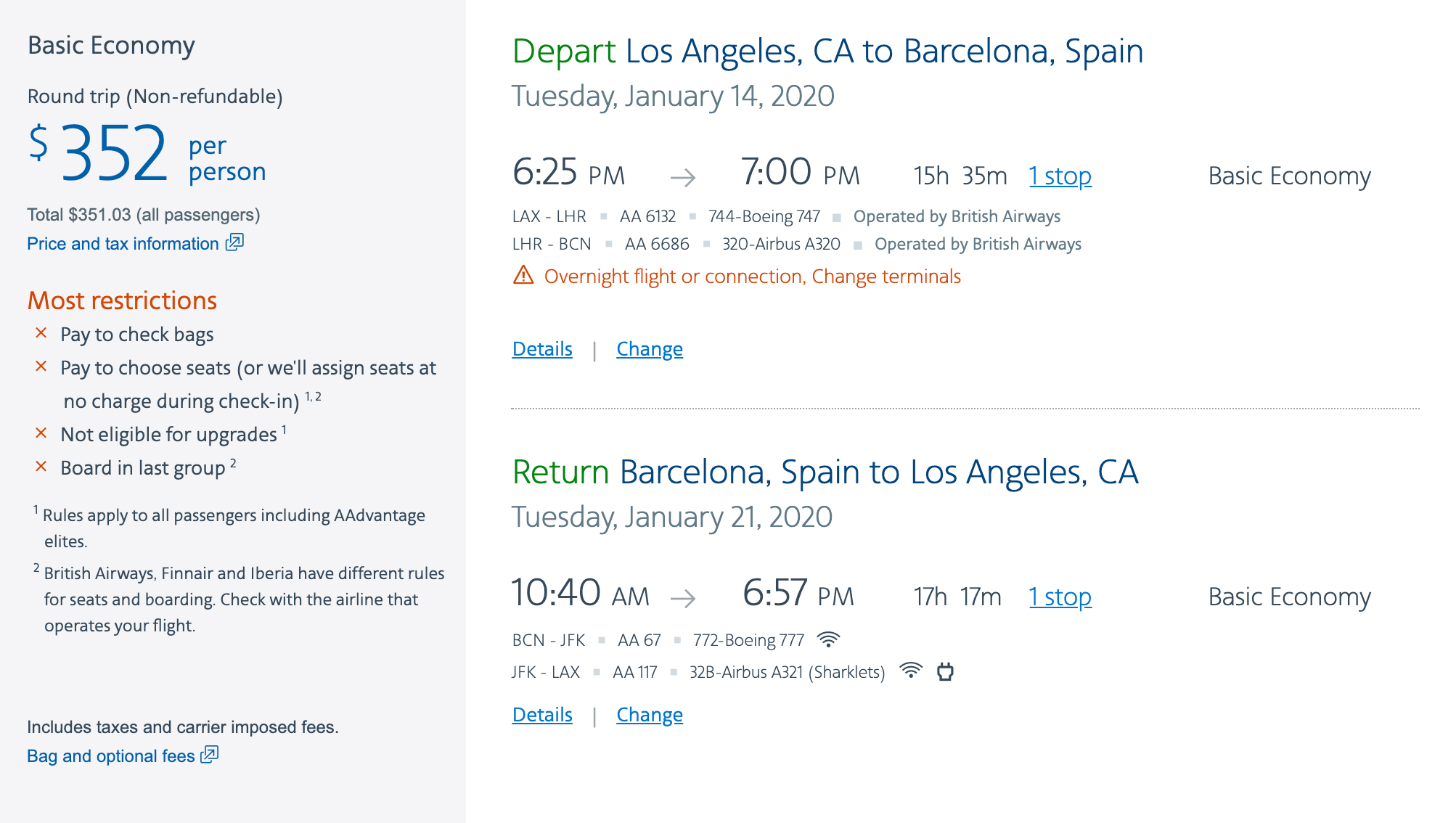View Details for the departing flight
Viewport: 1456px width, 823px height.
[x=542, y=349]
